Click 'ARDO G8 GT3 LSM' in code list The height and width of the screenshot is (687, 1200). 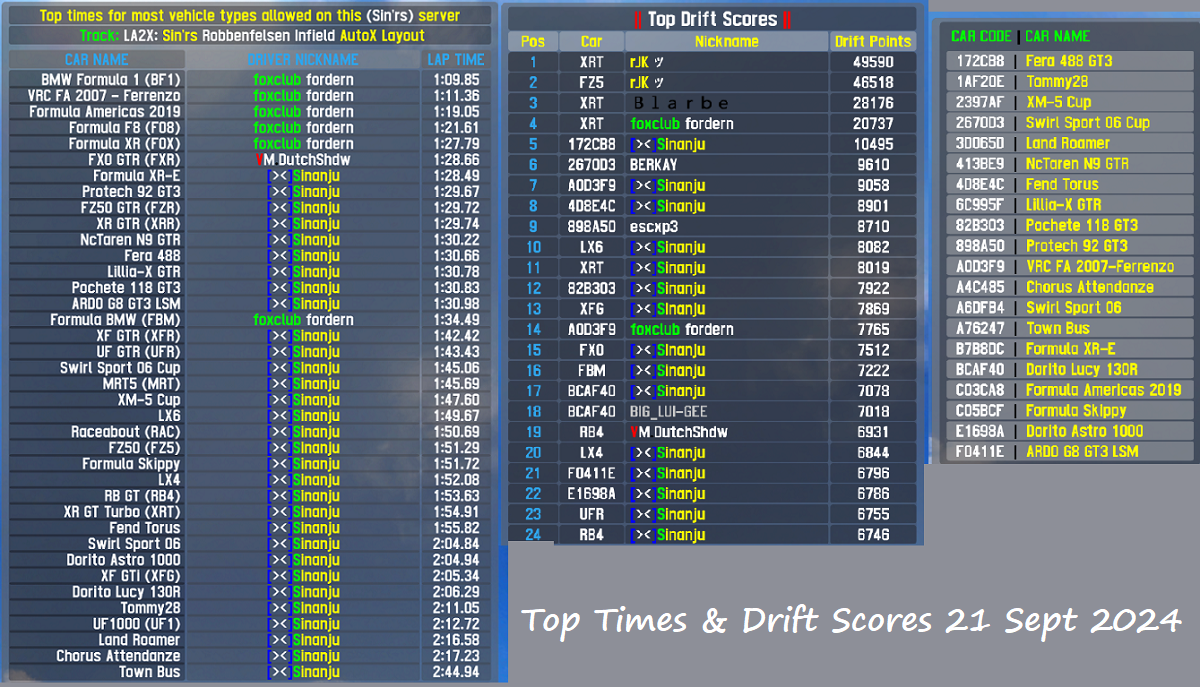point(1082,451)
